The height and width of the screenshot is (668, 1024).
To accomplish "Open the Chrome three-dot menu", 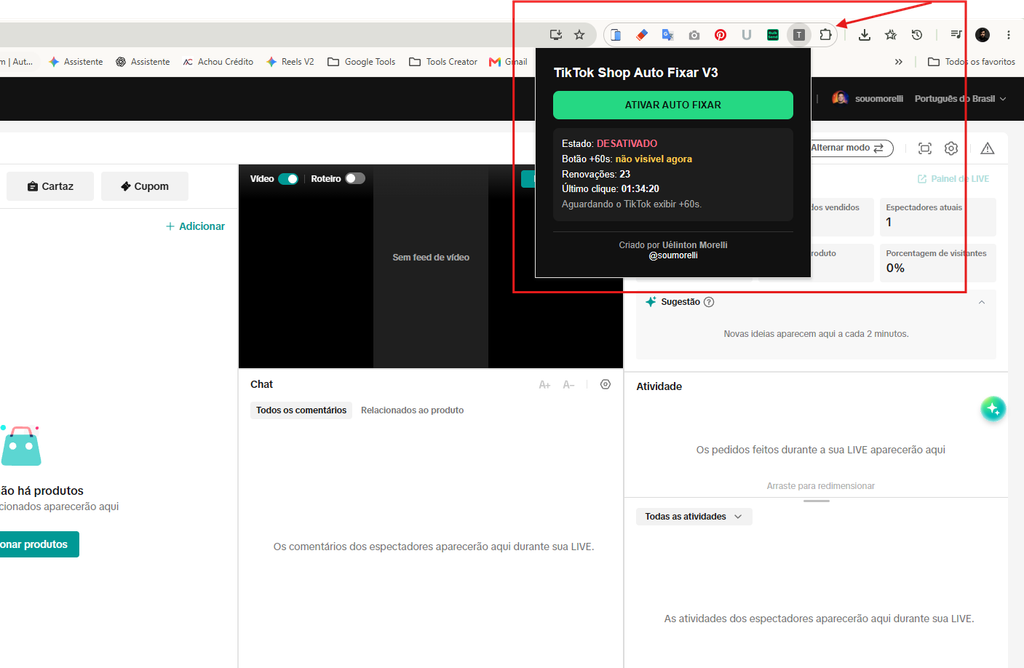I will click(1008, 35).
